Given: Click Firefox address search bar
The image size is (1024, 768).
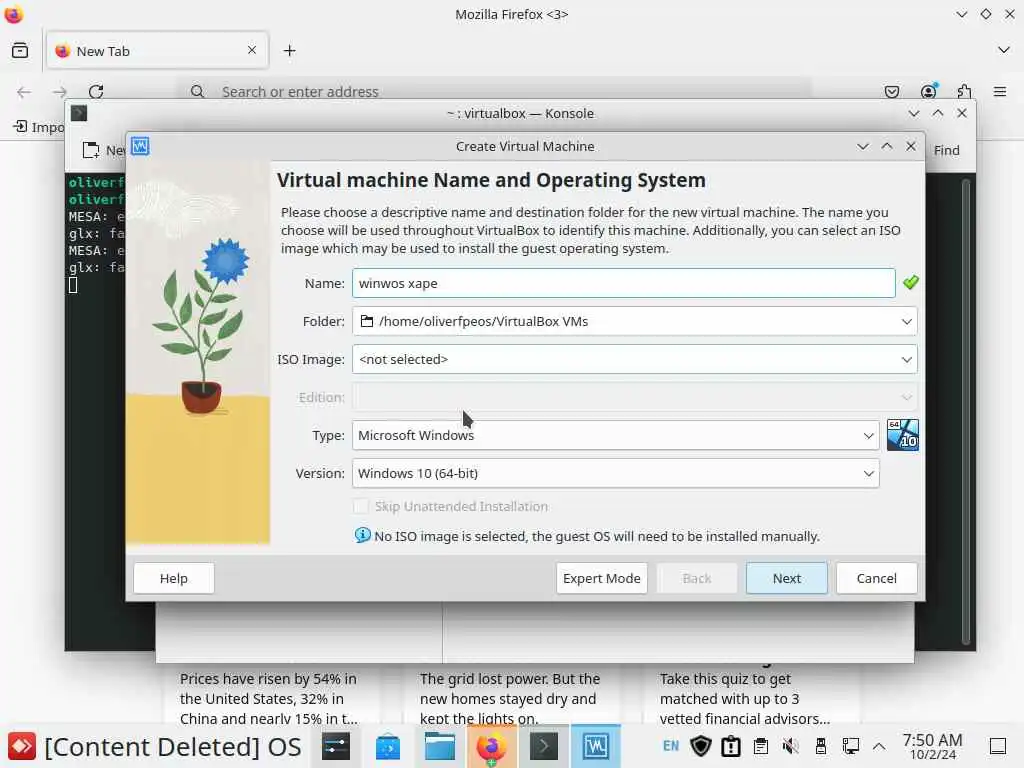Looking at the screenshot, I should pyautogui.click(x=494, y=91).
